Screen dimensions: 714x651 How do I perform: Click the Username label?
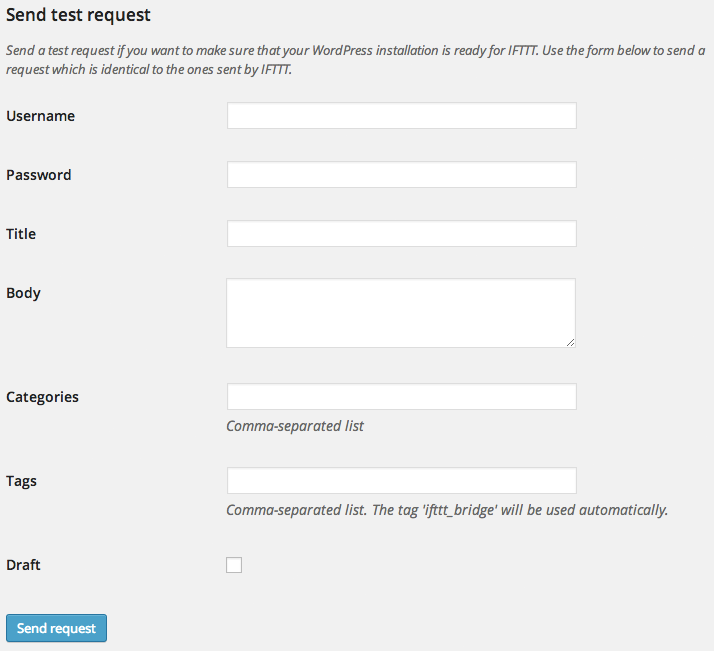click(x=40, y=116)
